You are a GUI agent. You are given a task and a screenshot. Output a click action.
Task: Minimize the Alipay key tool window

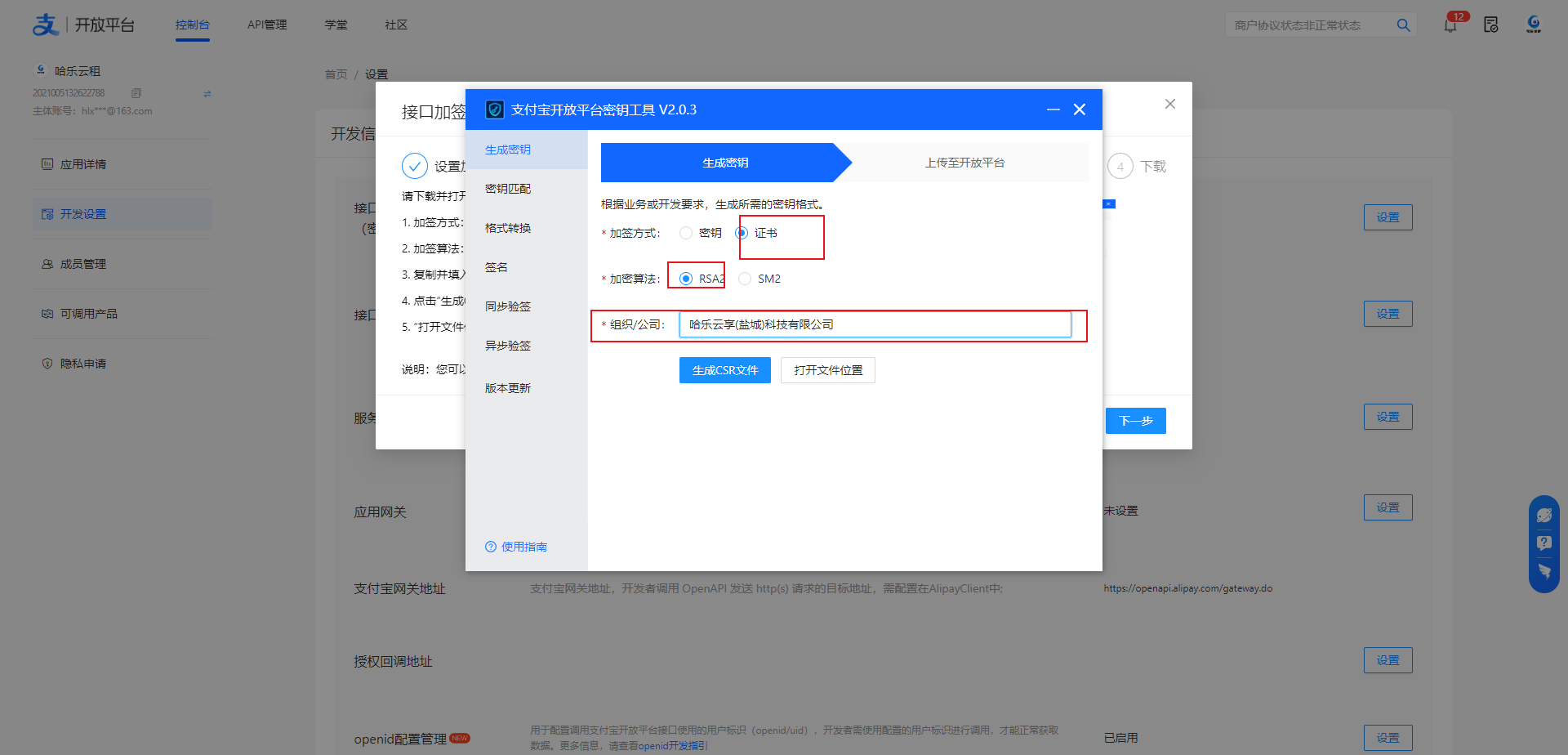(1053, 109)
